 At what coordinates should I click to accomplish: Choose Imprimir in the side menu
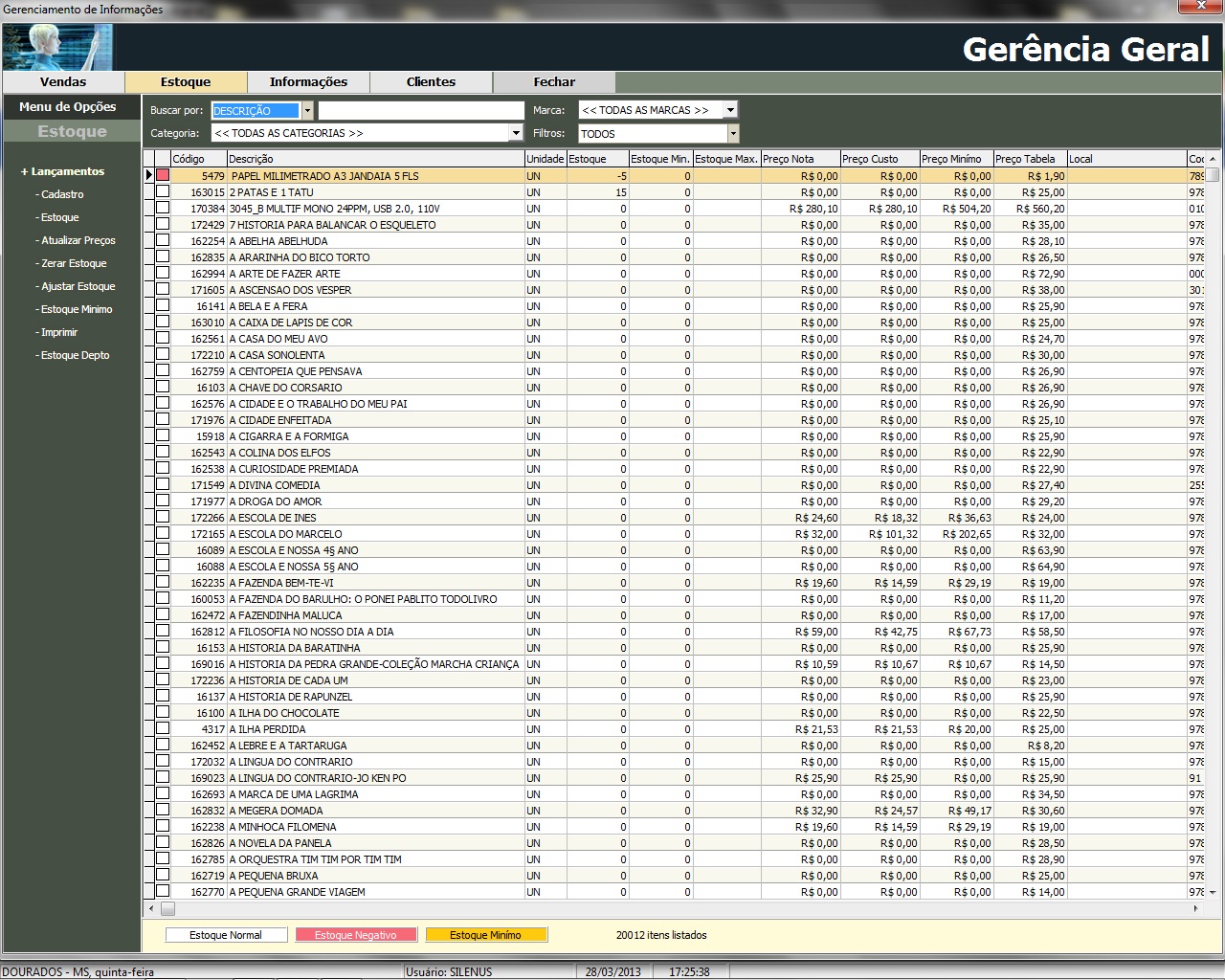tap(57, 332)
